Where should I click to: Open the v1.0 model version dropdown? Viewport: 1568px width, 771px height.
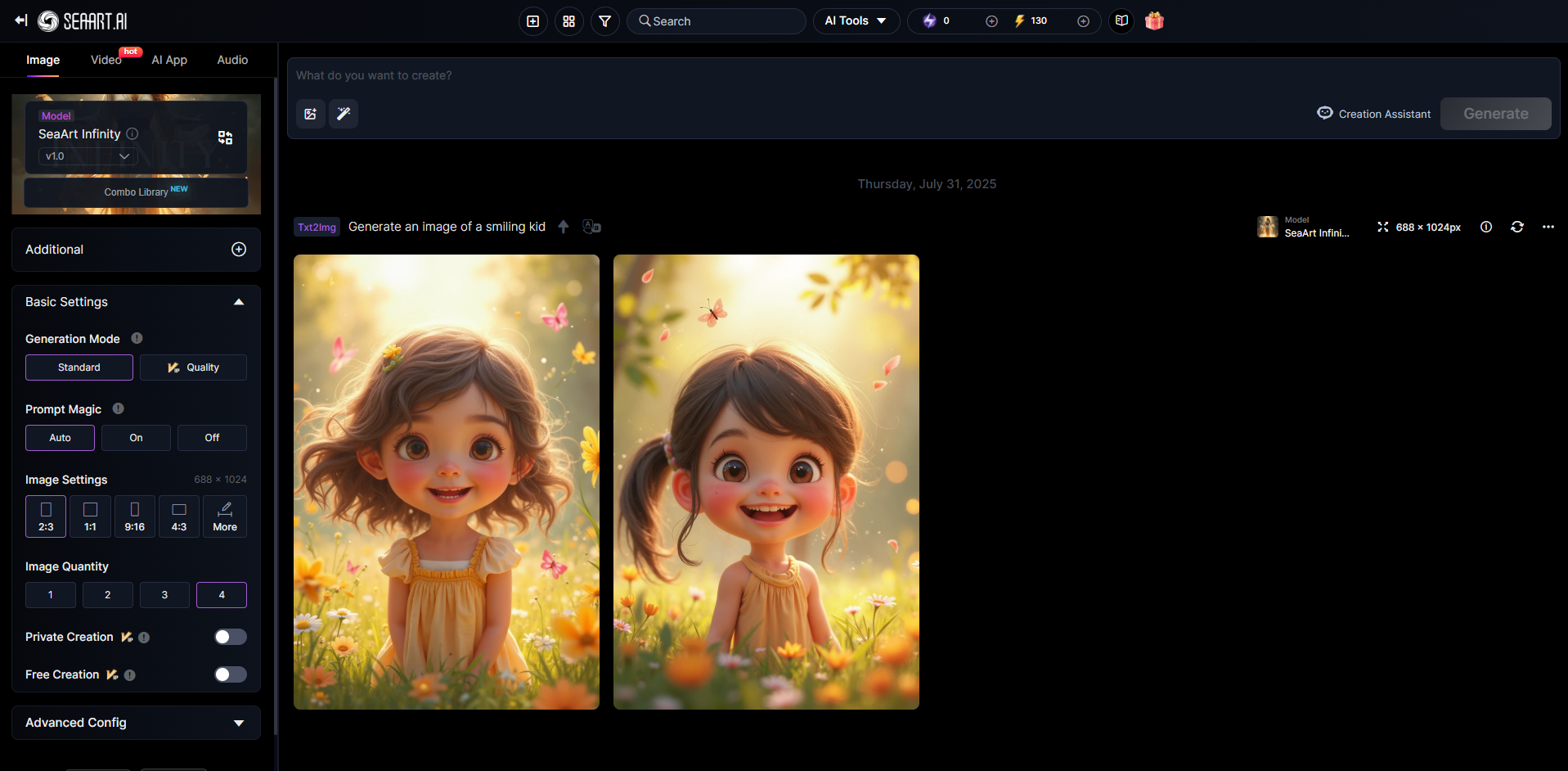[x=88, y=156]
